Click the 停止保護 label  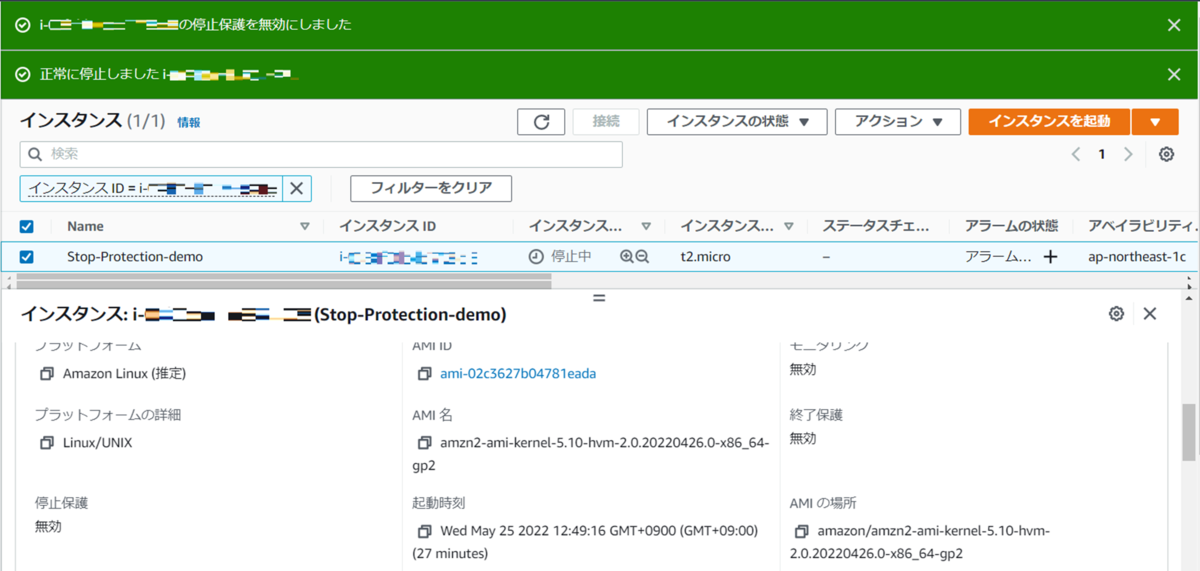[61, 503]
